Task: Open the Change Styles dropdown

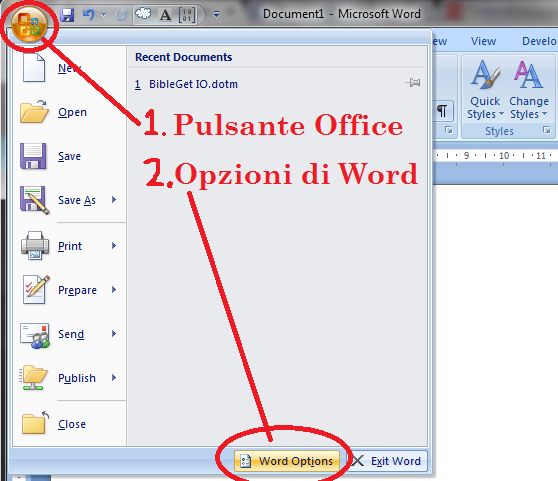Action: click(x=529, y=89)
